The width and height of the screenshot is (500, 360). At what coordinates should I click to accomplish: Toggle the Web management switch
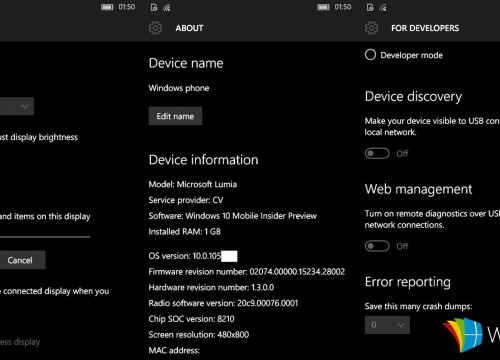[377, 246]
